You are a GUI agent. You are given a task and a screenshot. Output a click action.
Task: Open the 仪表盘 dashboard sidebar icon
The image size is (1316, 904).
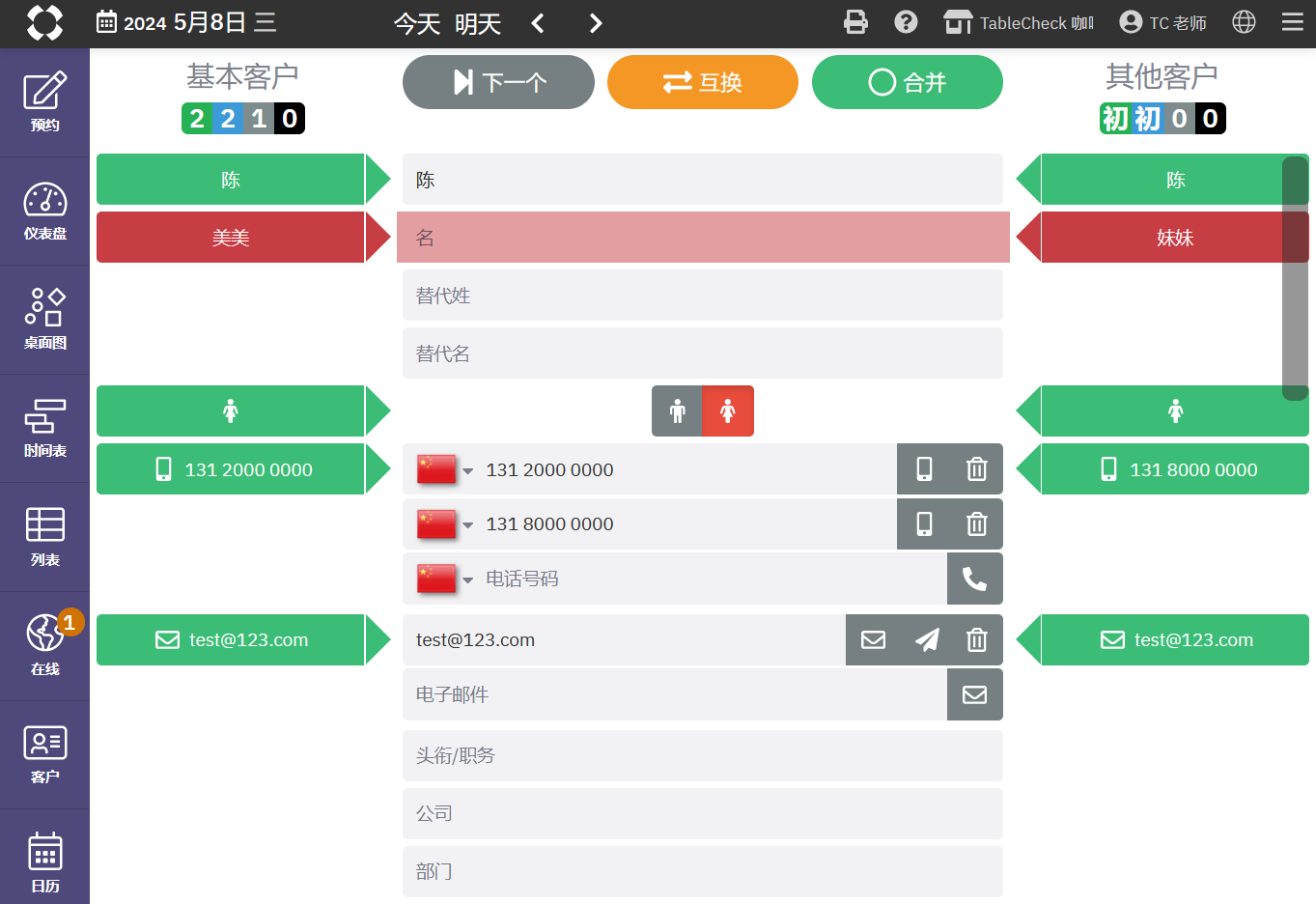[x=44, y=212]
